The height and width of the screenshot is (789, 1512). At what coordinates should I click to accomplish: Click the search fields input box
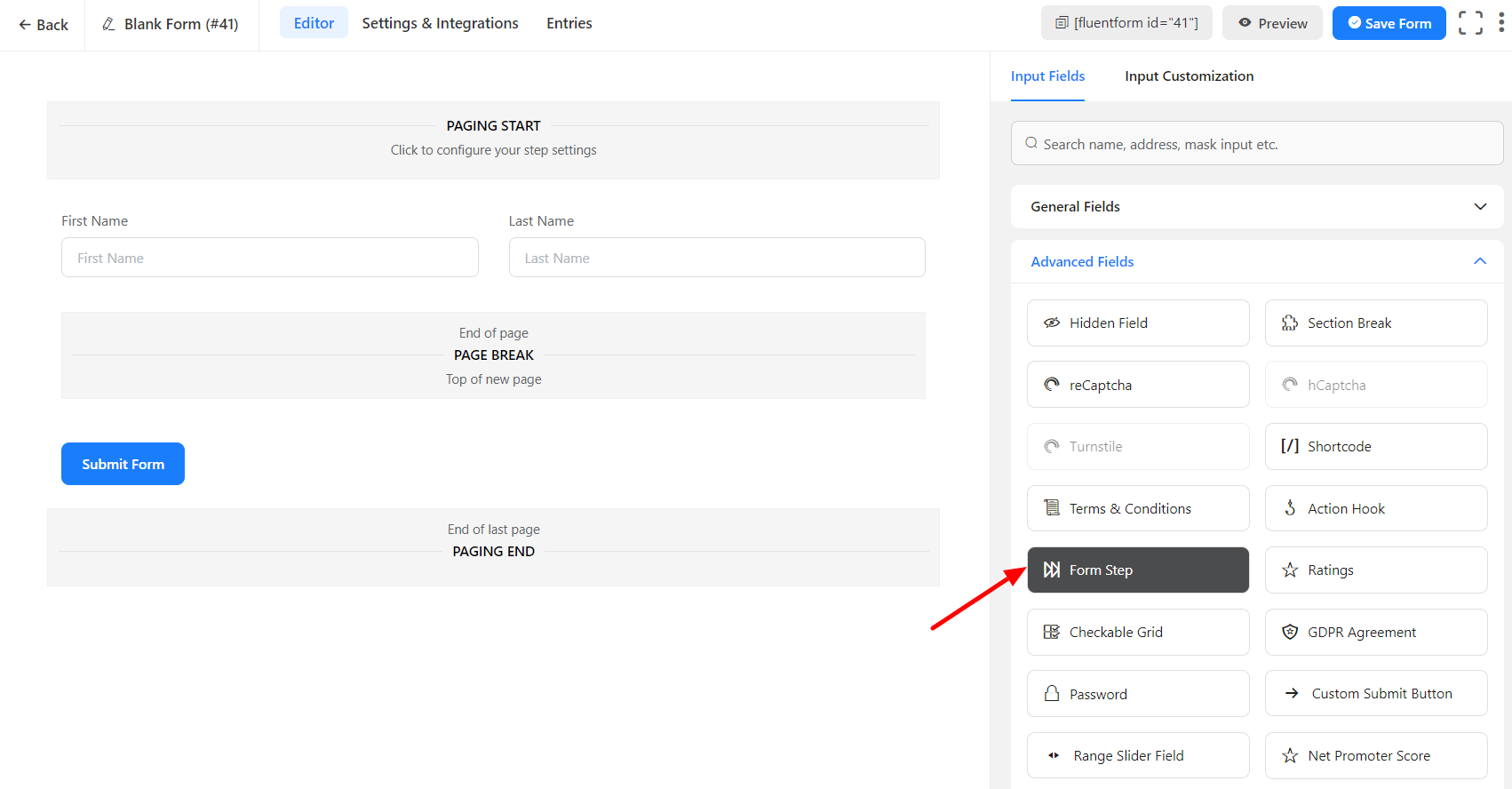(1256, 144)
